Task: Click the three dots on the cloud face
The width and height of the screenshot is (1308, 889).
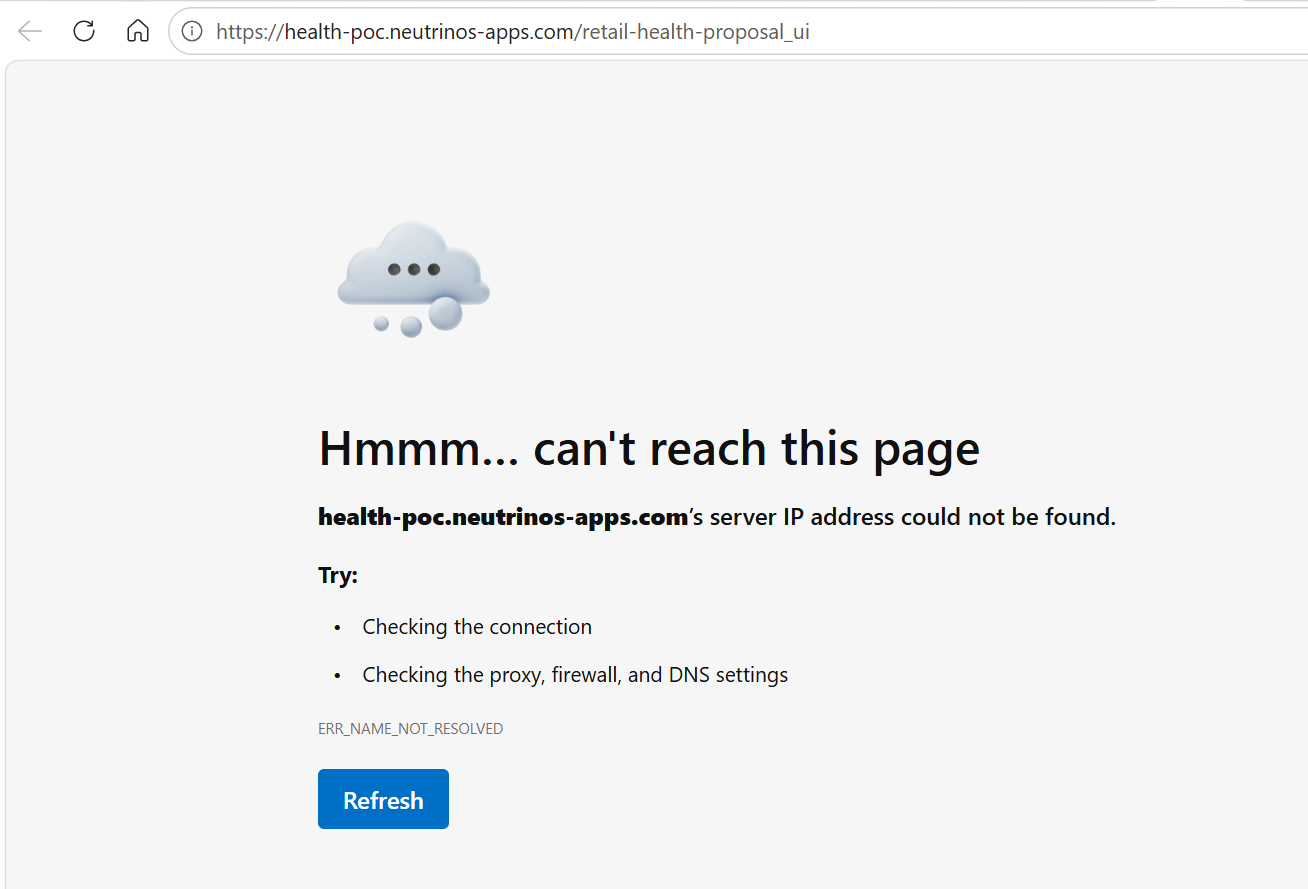Action: pos(414,269)
